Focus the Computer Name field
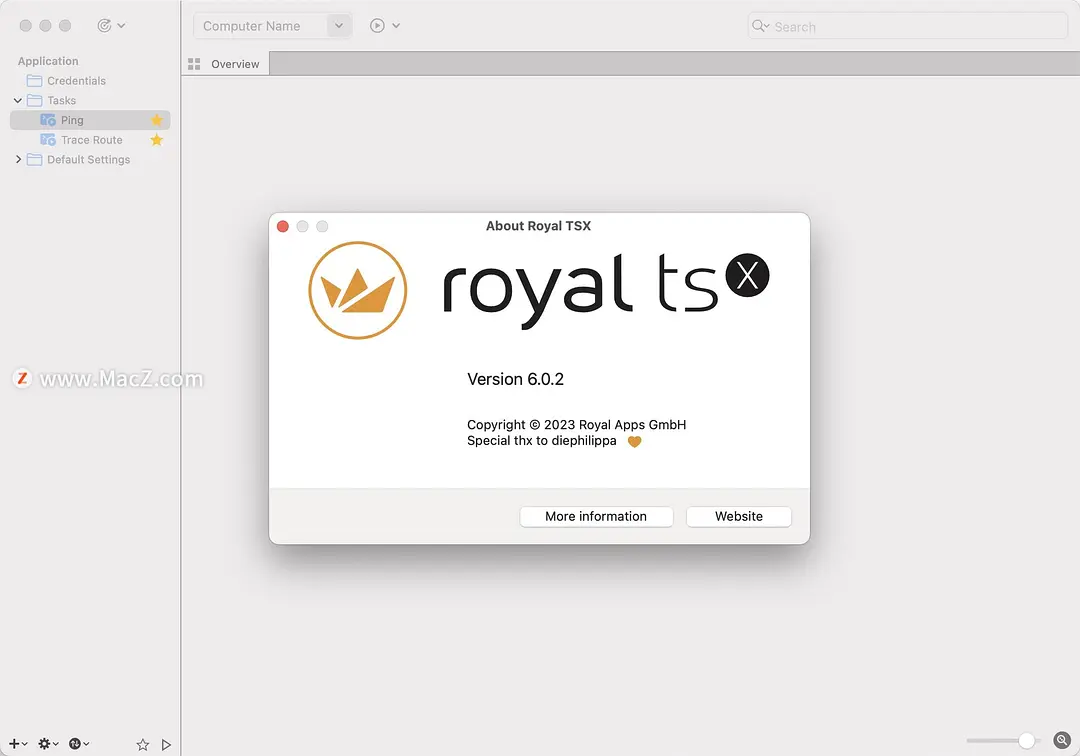 260,26
